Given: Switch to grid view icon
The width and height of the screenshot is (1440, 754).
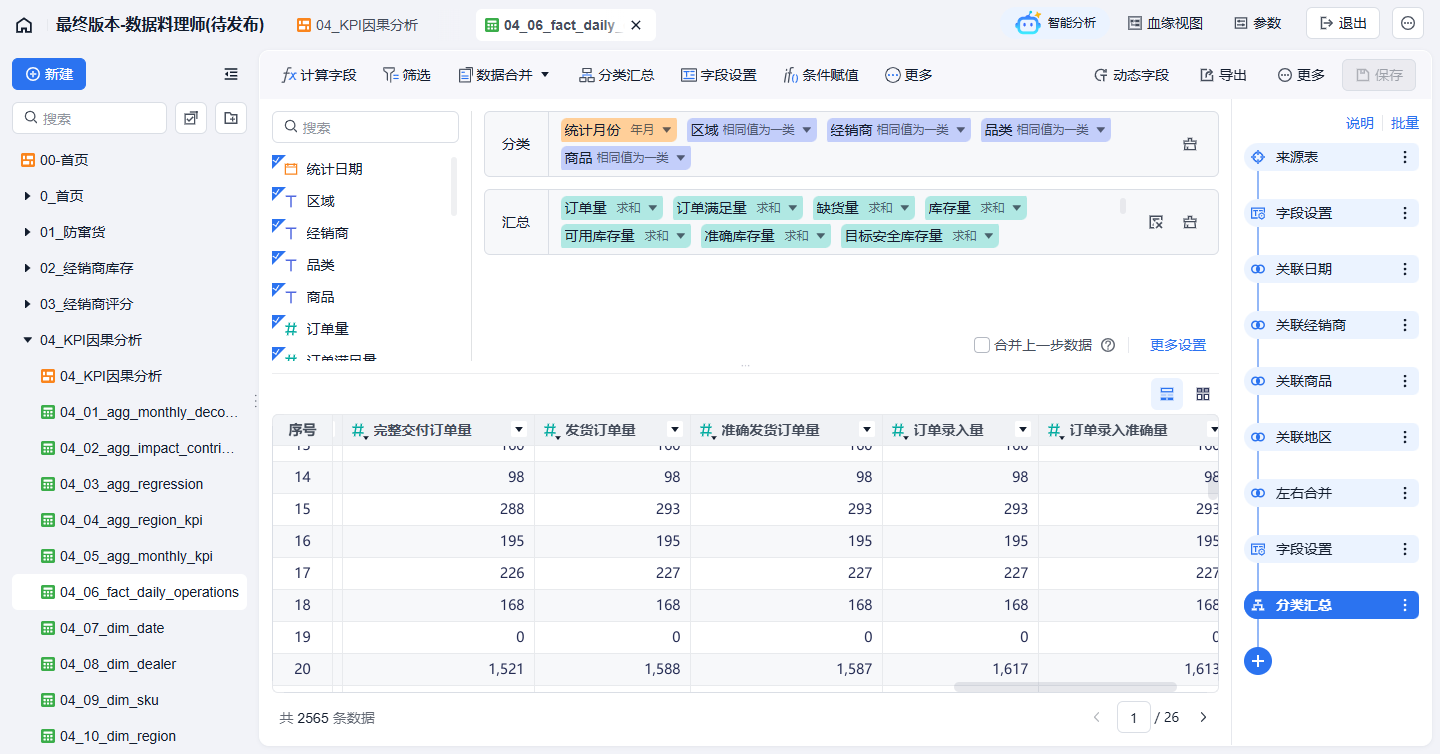Looking at the screenshot, I should (1203, 394).
